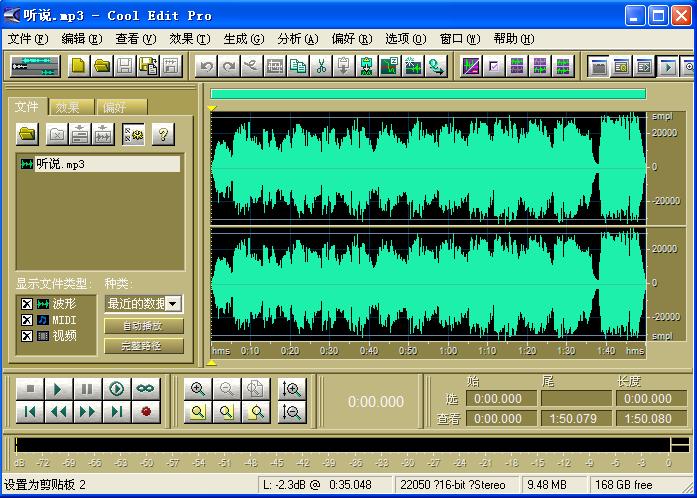Click the 自动播放 button

point(144,326)
